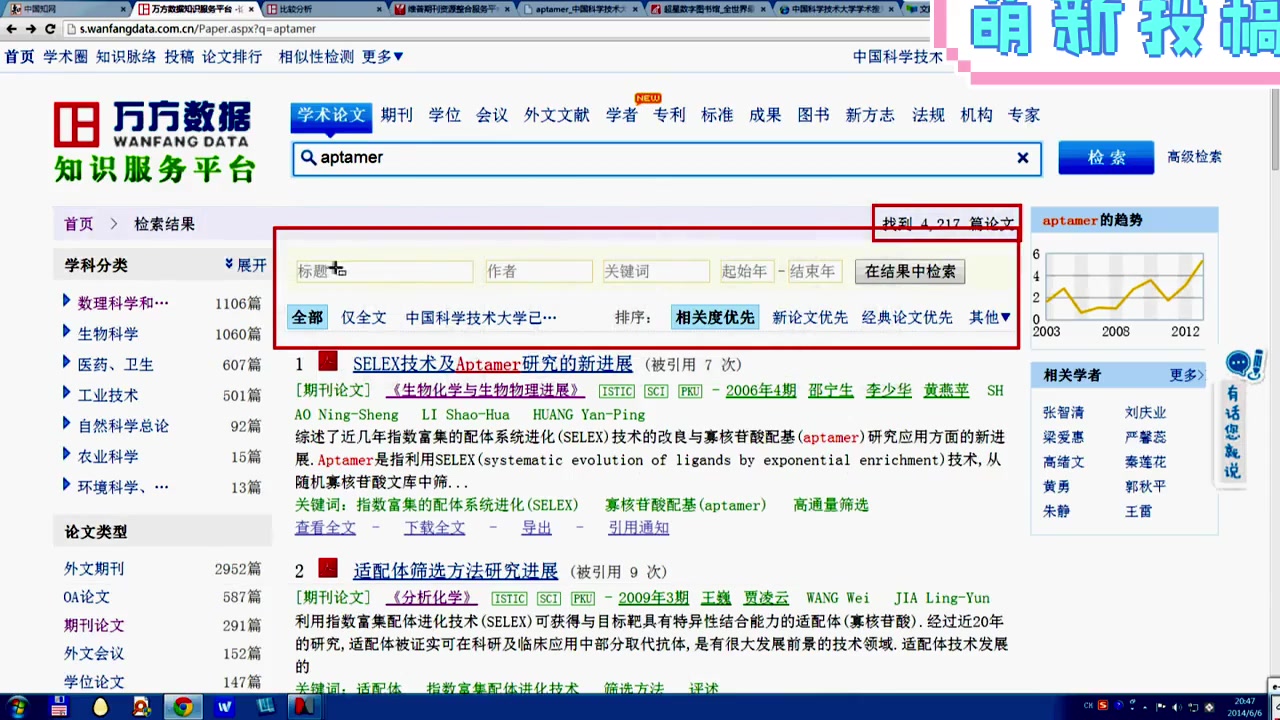Click the 检索 search button
Image resolution: width=1280 pixels, height=720 pixels.
(x=1106, y=157)
